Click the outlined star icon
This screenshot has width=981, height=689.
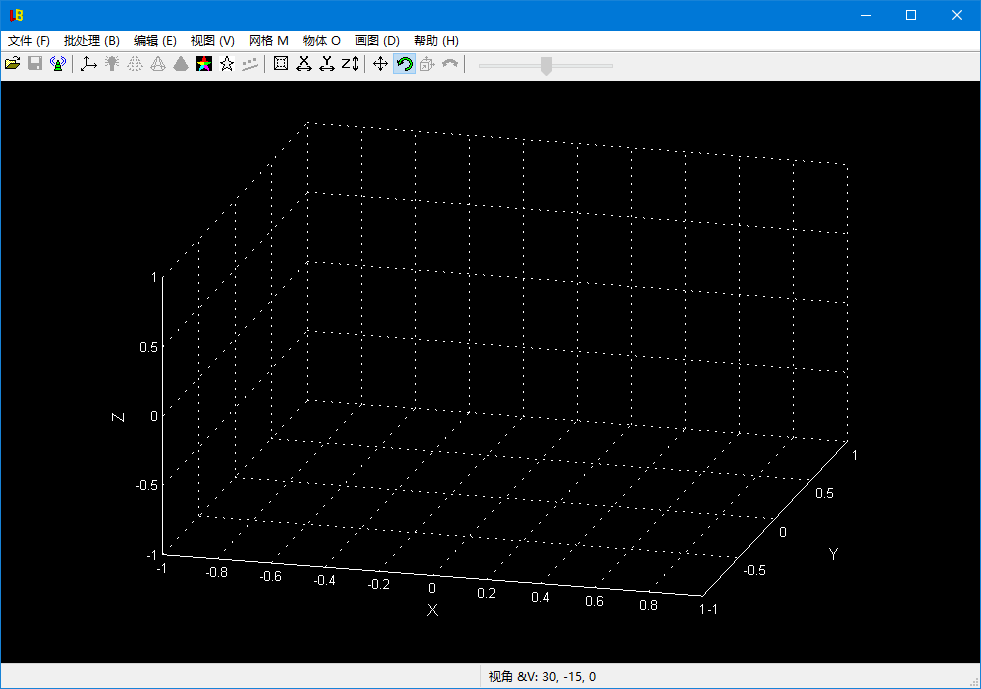[227, 63]
